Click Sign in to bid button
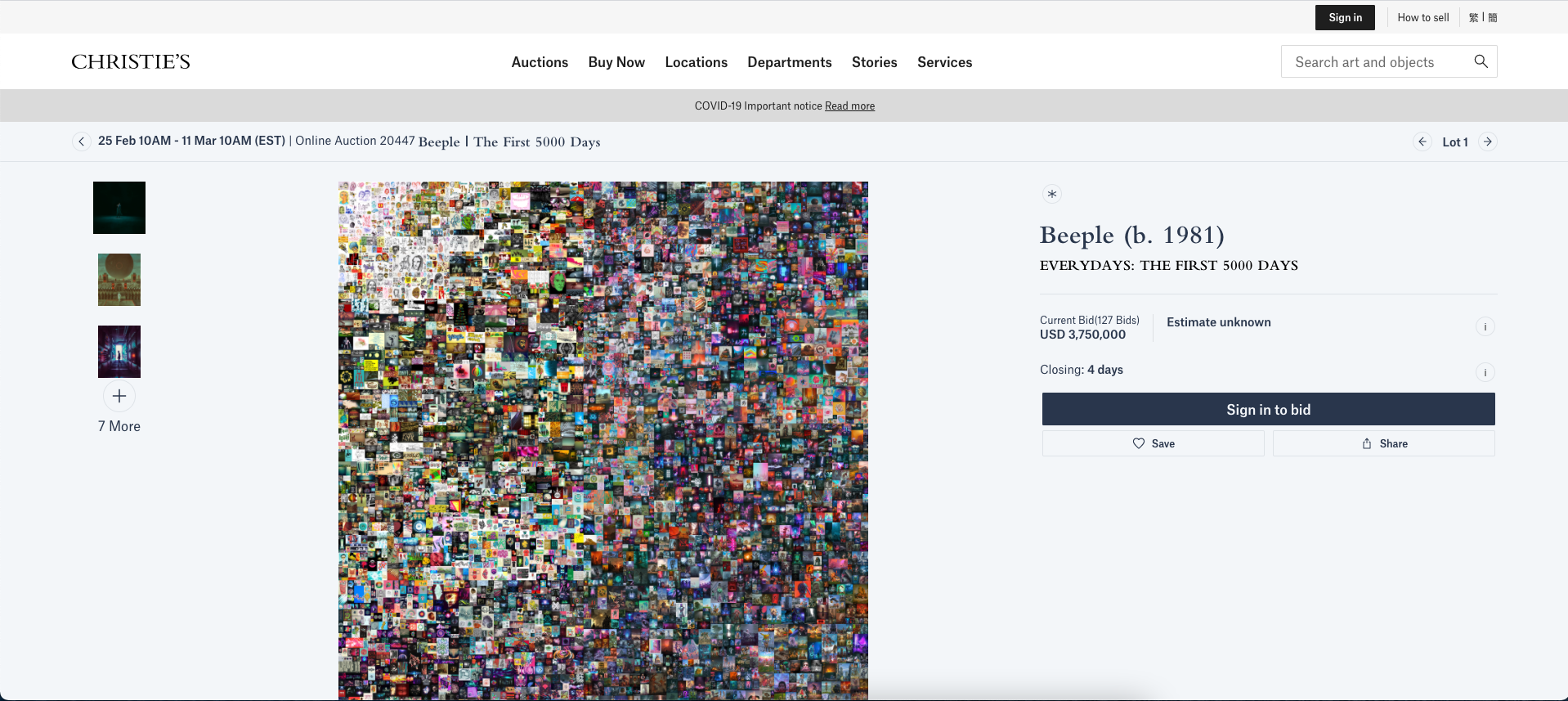1568x701 pixels. point(1268,409)
